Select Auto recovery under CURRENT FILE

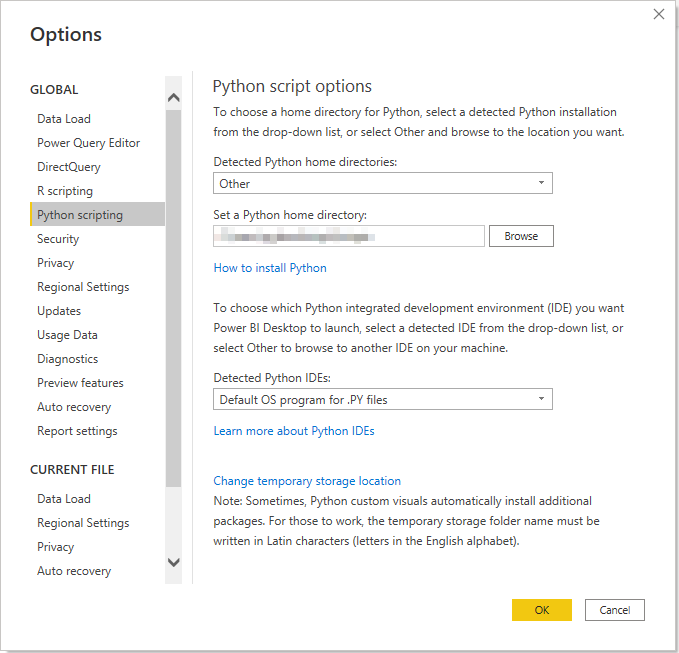[x=74, y=571]
